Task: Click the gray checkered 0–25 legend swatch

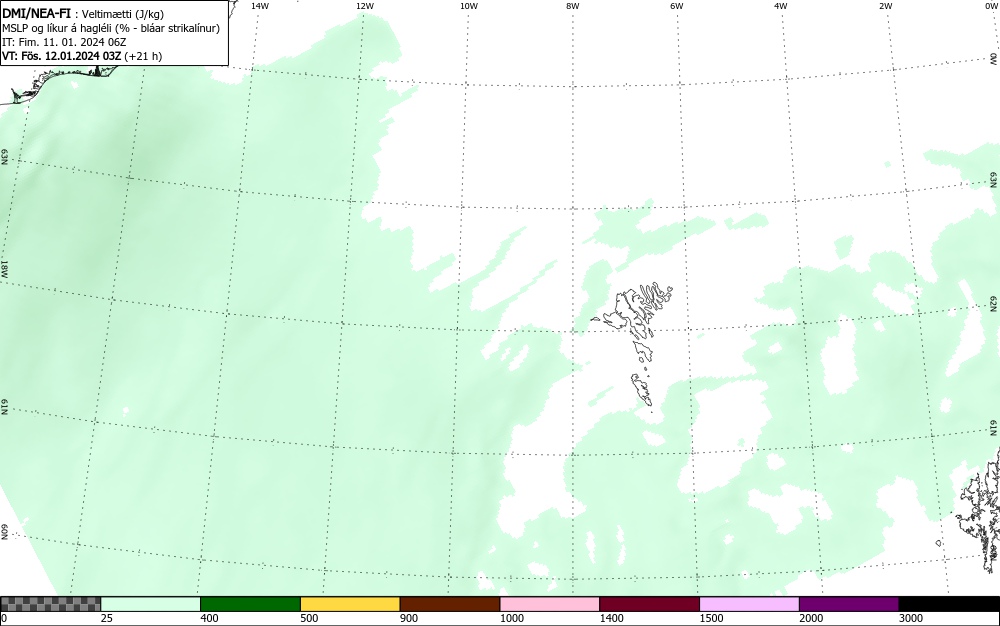Action: (x=50, y=604)
